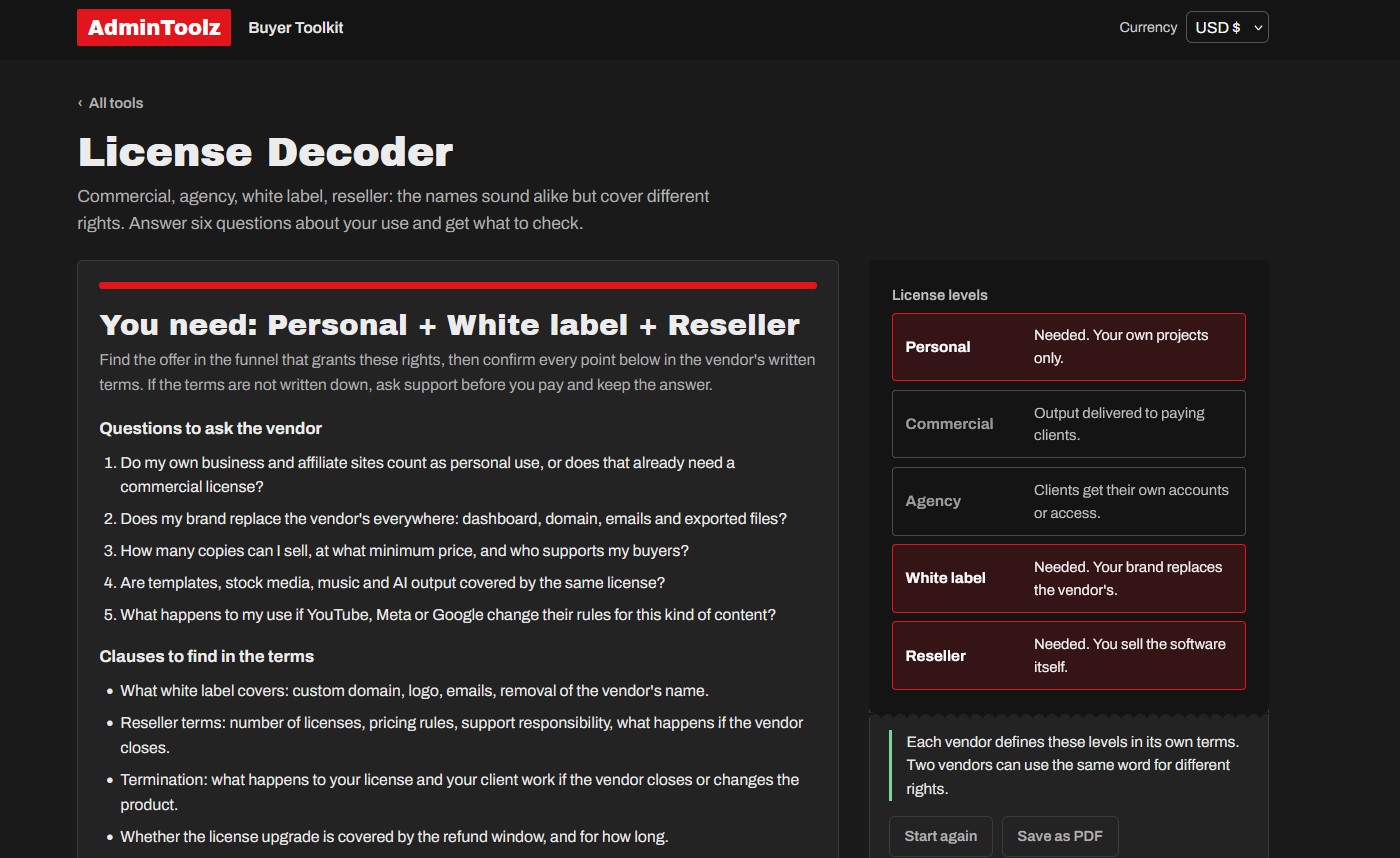Click 'Output delivered to paying clients' description
This screenshot has height=858, width=1400.
tap(1119, 424)
